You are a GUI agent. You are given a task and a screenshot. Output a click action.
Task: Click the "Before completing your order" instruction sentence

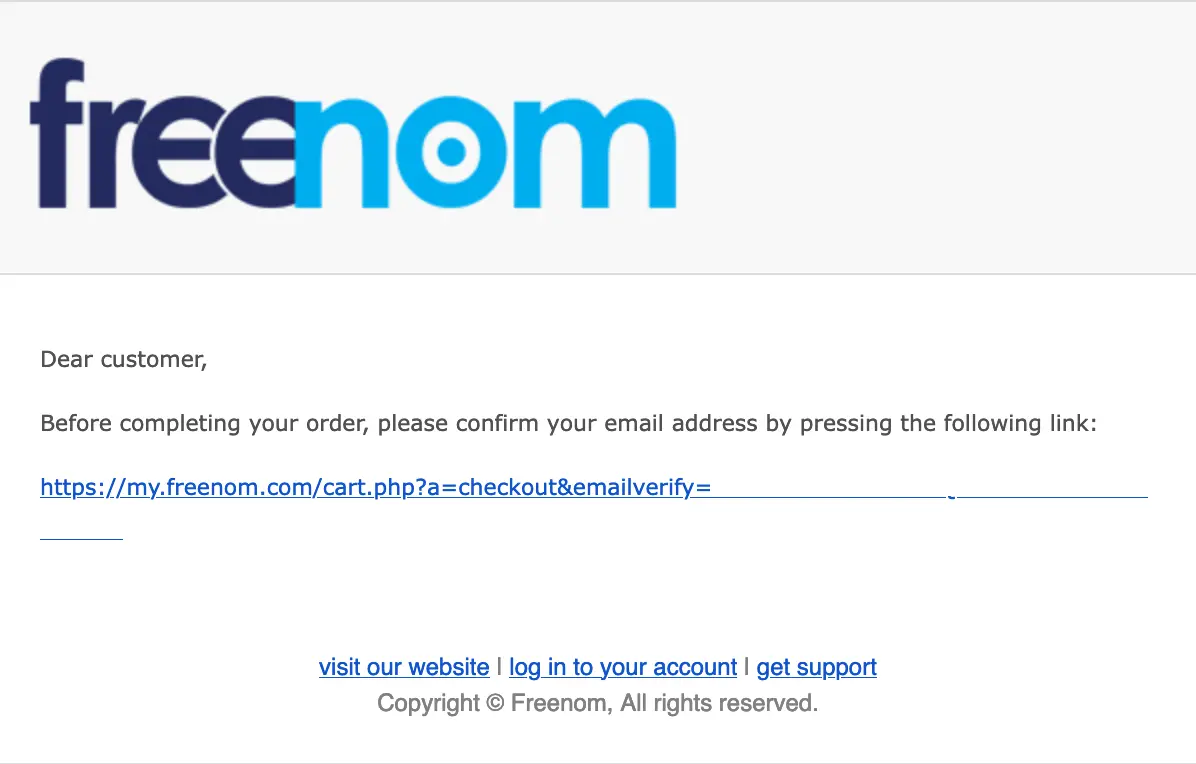coord(568,423)
